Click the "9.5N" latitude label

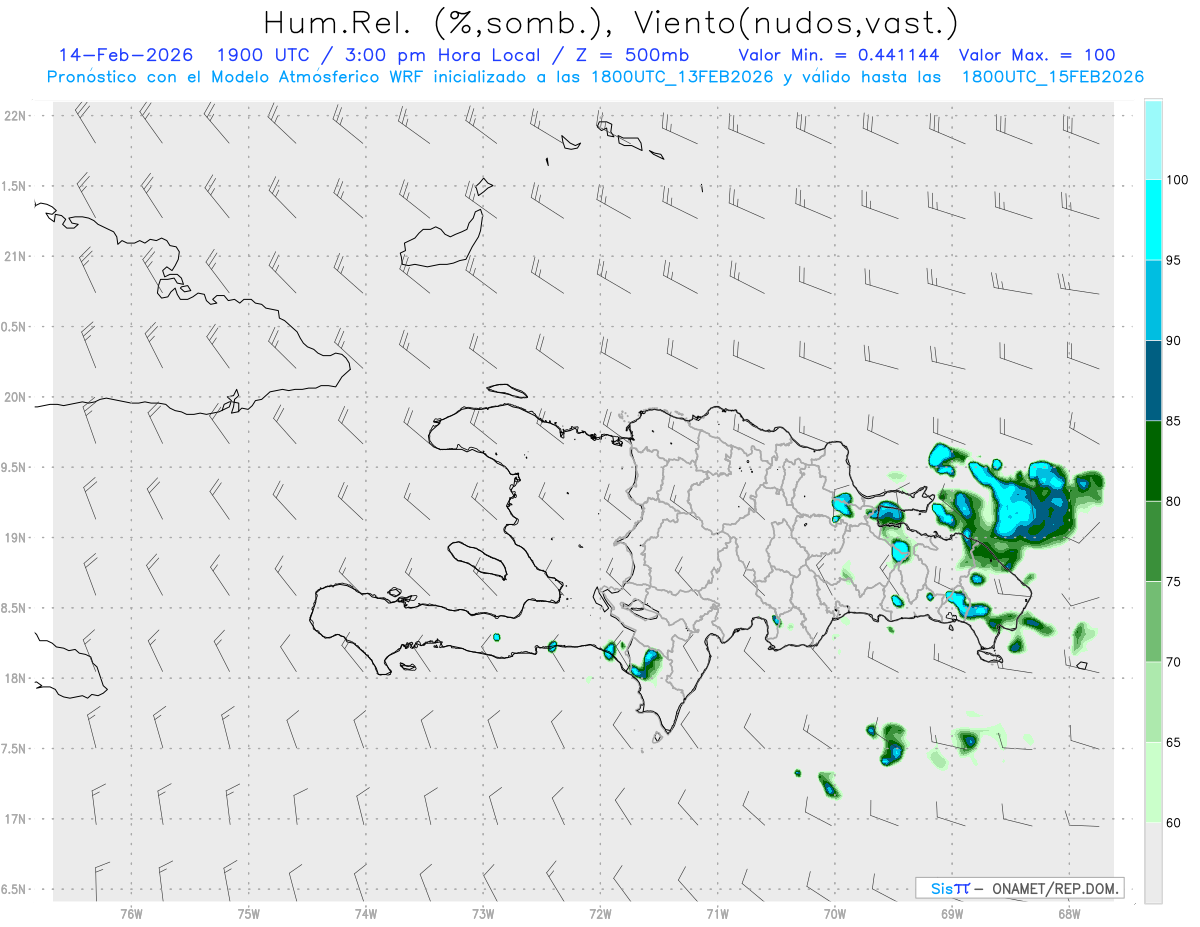pyautogui.click(x=14, y=467)
